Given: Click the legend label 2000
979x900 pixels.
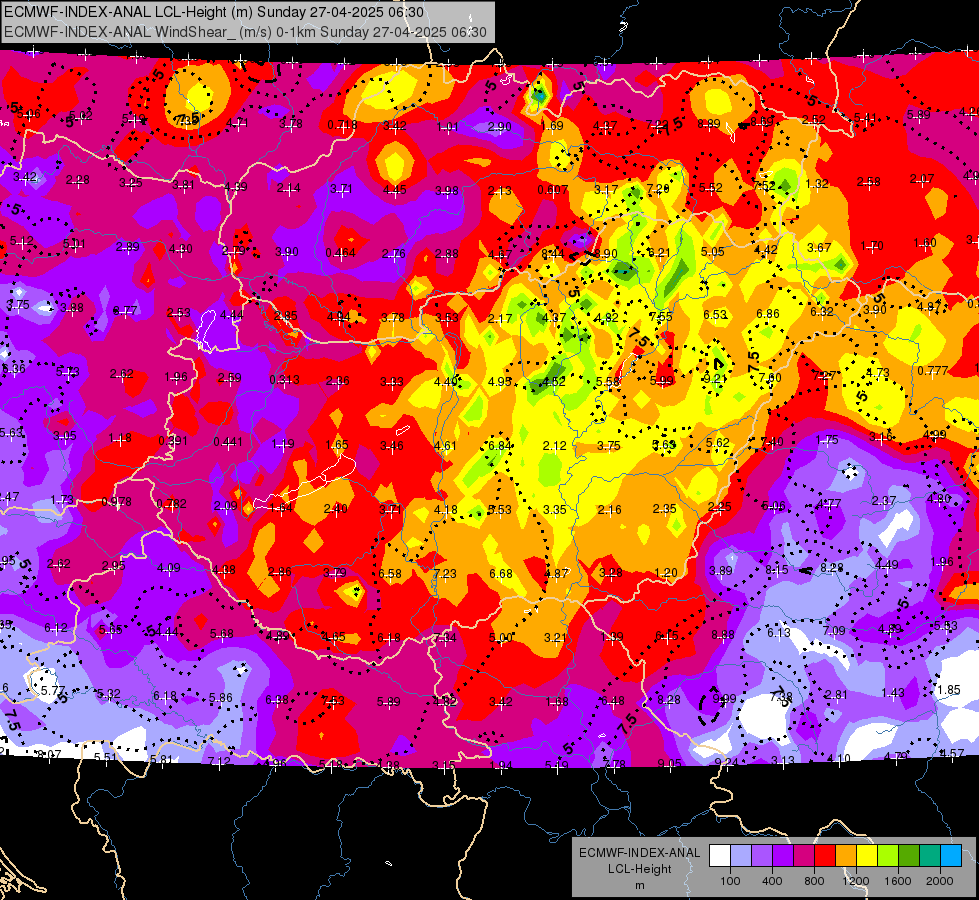Looking at the screenshot, I should [939, 881].
